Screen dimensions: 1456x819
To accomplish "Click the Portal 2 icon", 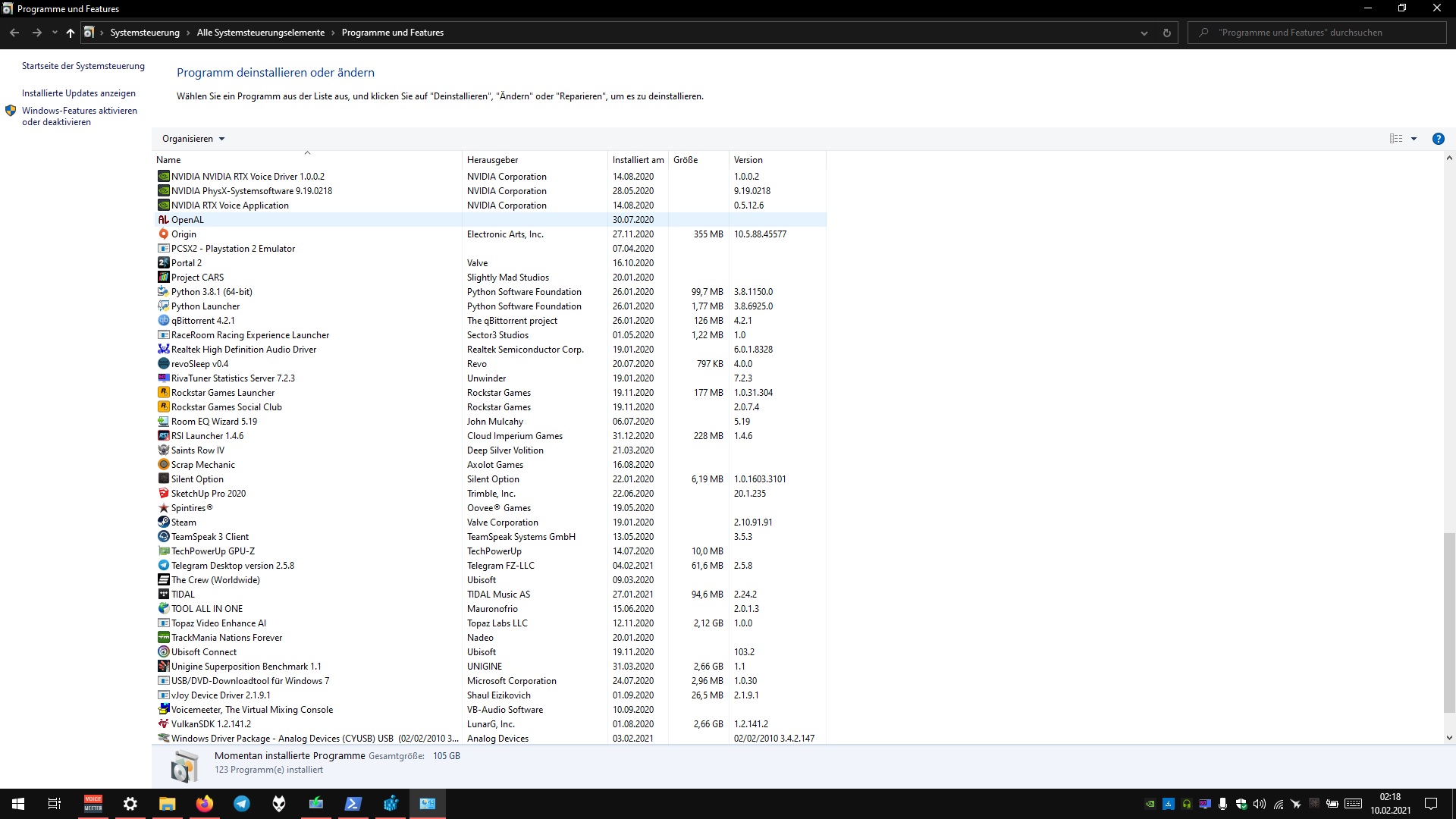I will tap(163, 263).
